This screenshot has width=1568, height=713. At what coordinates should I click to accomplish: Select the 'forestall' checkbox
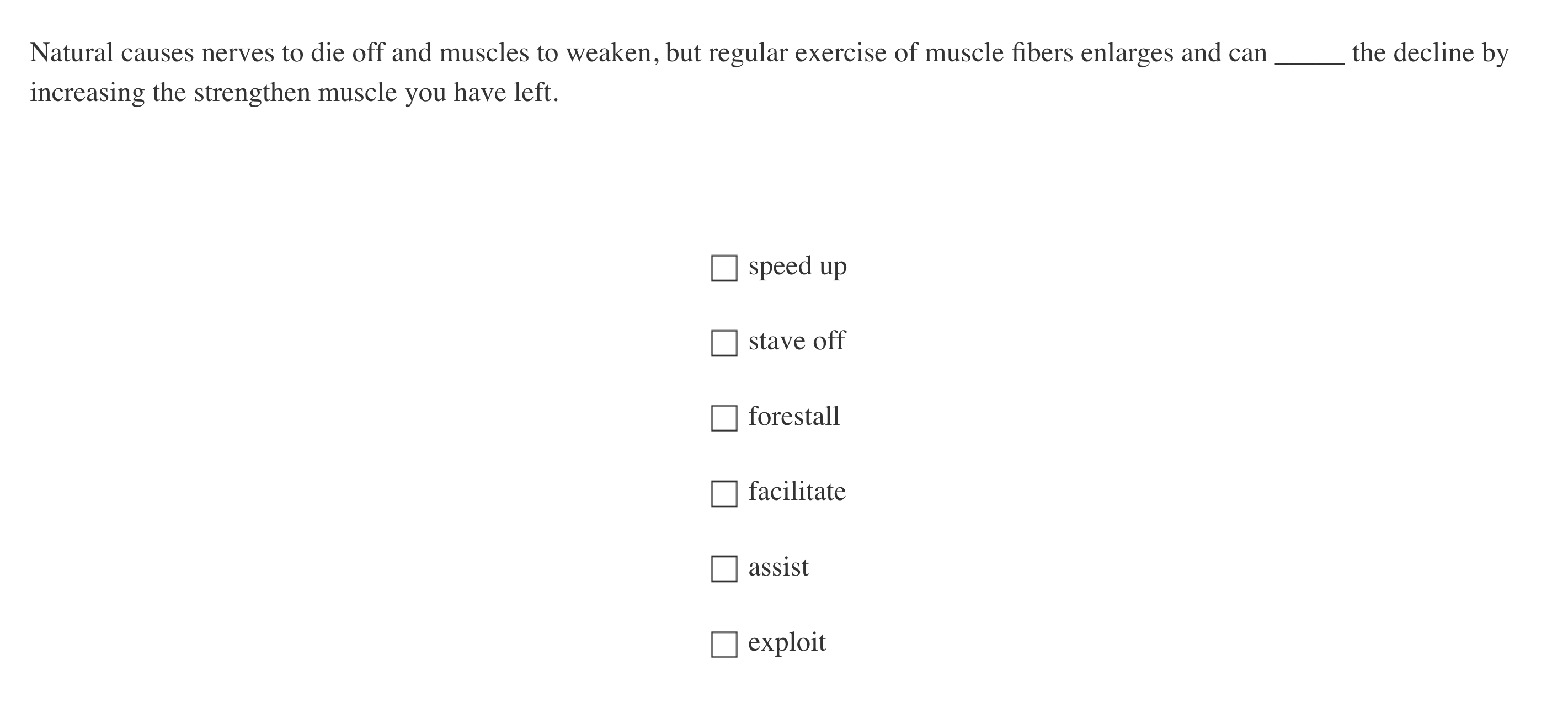pyautogui.click(x=724, y=418)
